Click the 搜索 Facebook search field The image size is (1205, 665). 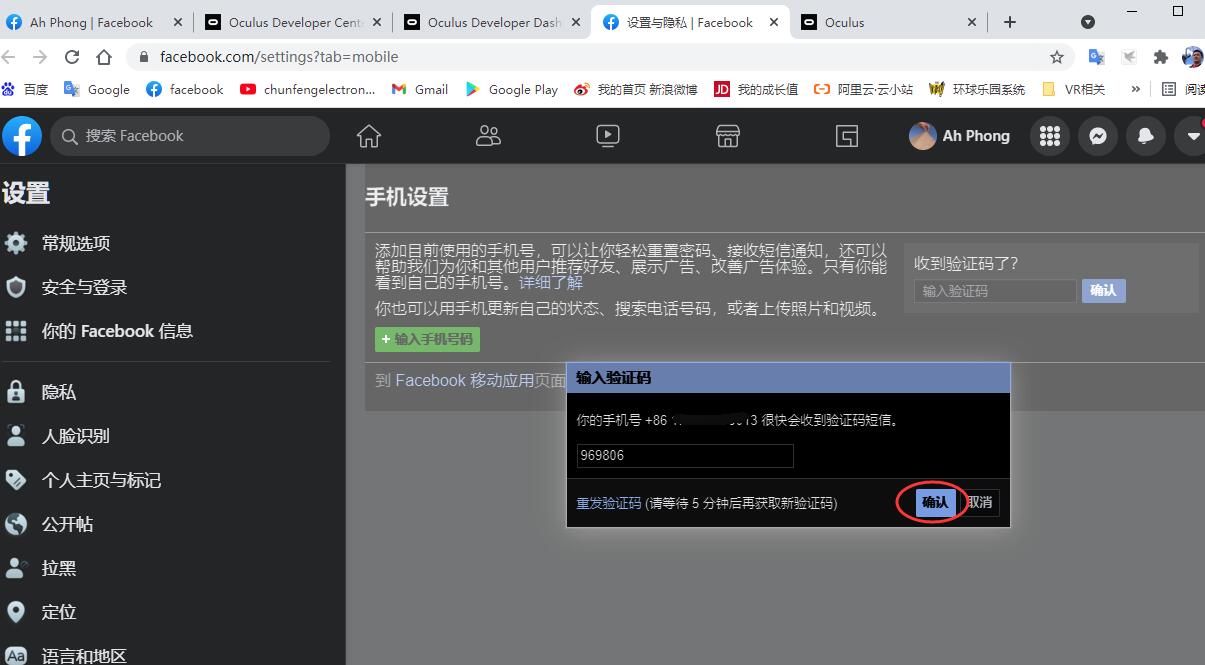pos(190,136)
